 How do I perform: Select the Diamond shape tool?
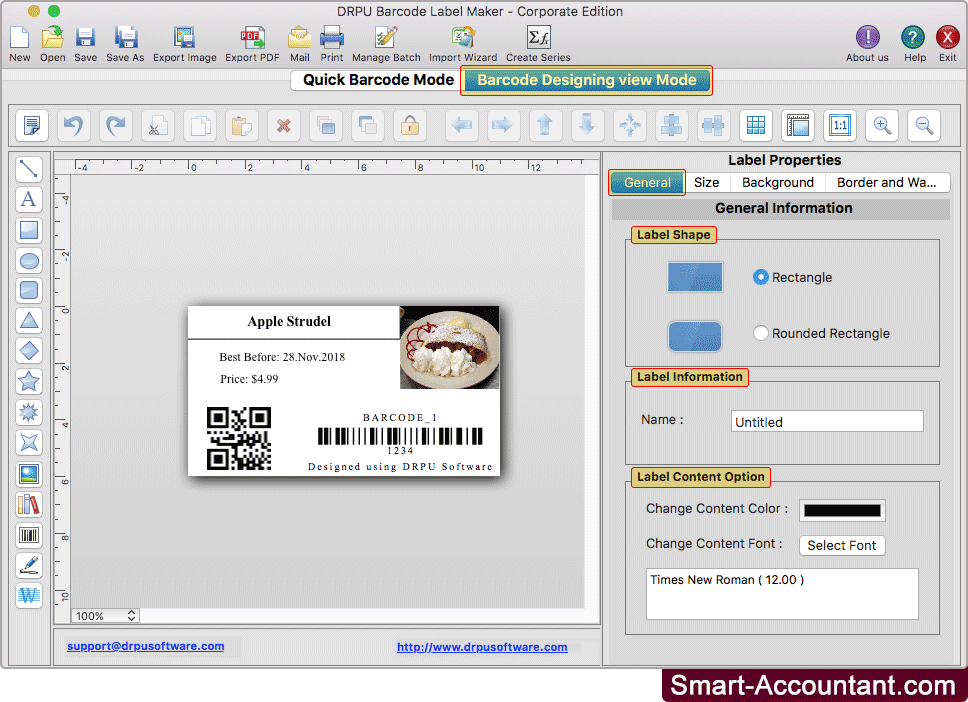[29, 351]
